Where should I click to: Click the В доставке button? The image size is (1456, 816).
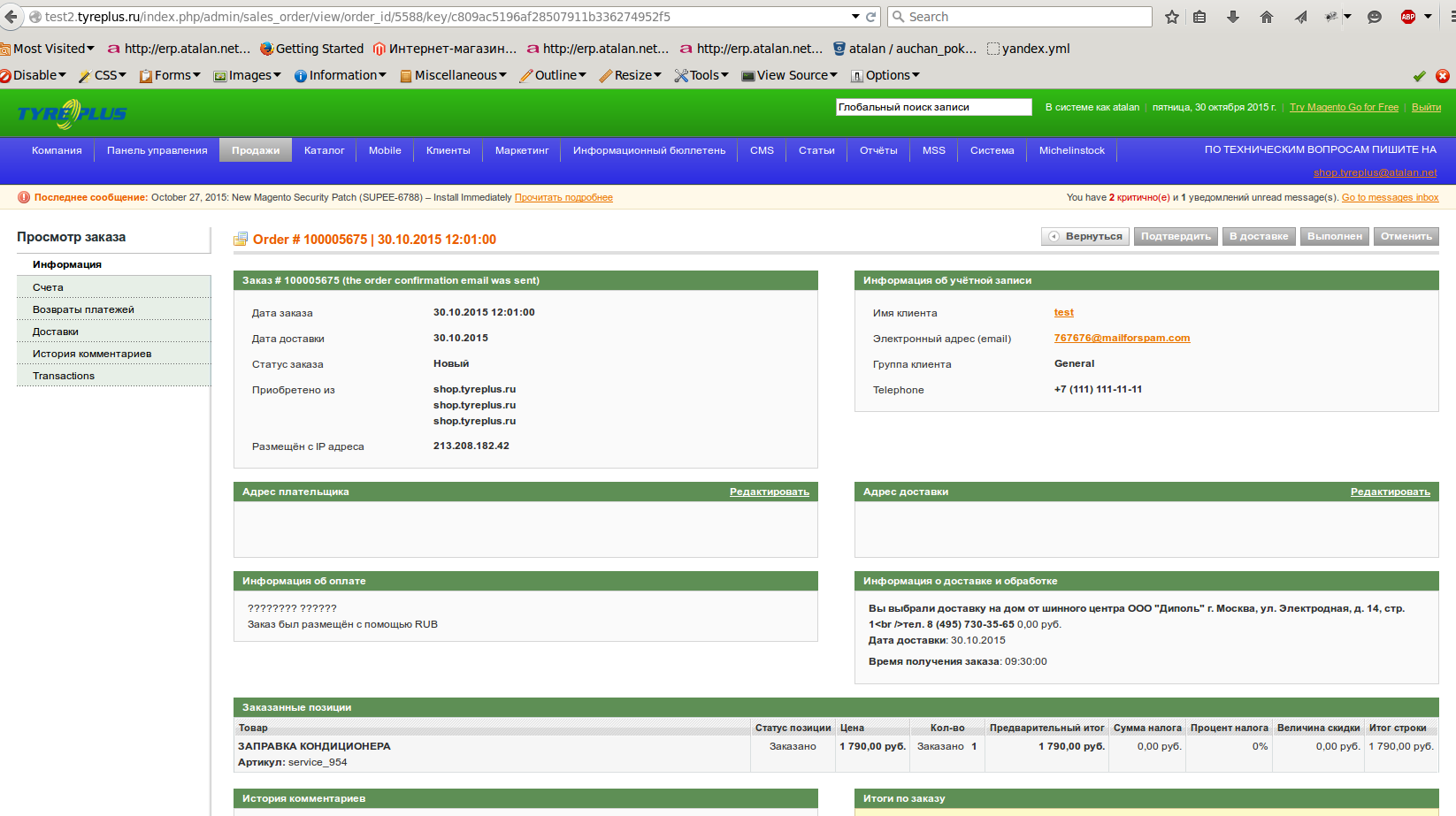coord(1259,236)
